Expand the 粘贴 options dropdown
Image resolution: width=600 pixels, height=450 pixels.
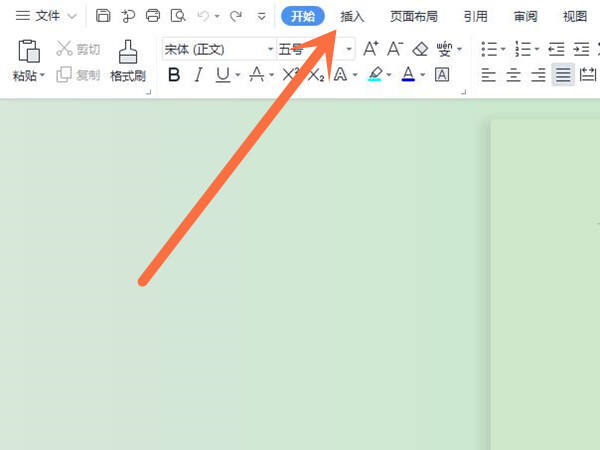pyautogui.click(x=42, y=75)
